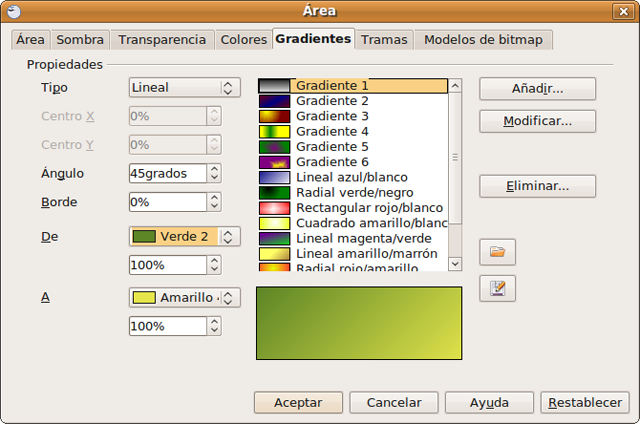Click the save gradient list icon
Image resolution: width=640 pixels, height=424 pixels.
point(497,288)
